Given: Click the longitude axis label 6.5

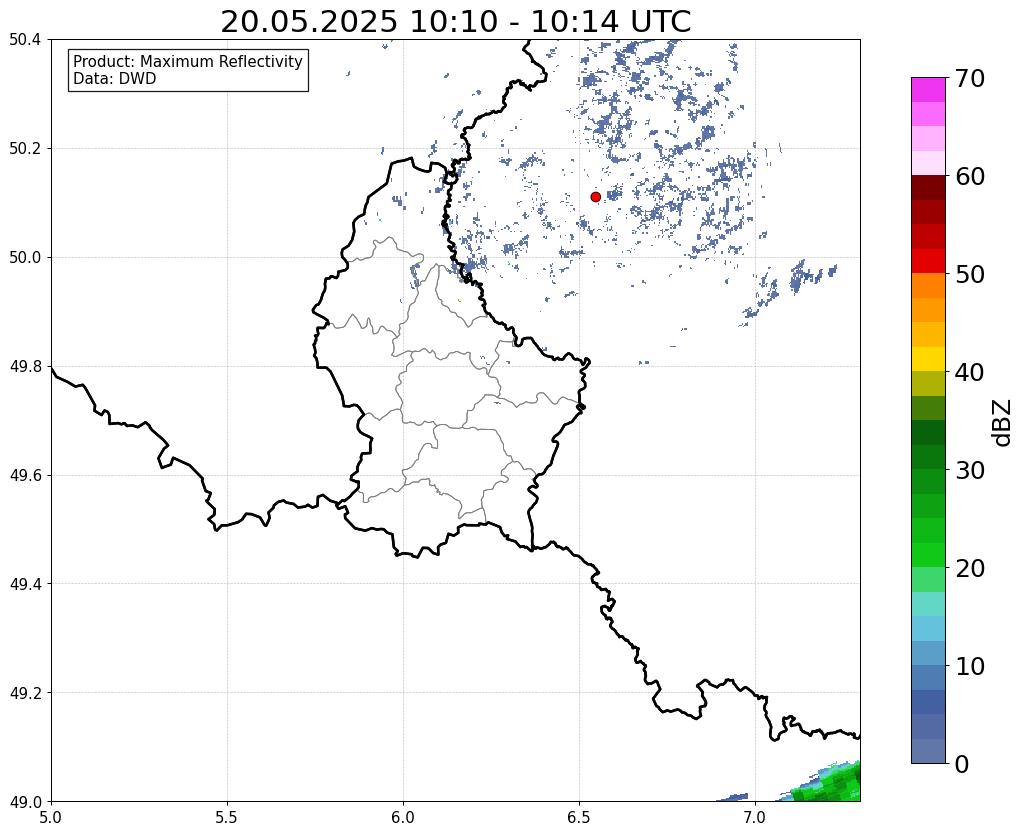Looking at the screenshot, I should [x=579, y=817].
